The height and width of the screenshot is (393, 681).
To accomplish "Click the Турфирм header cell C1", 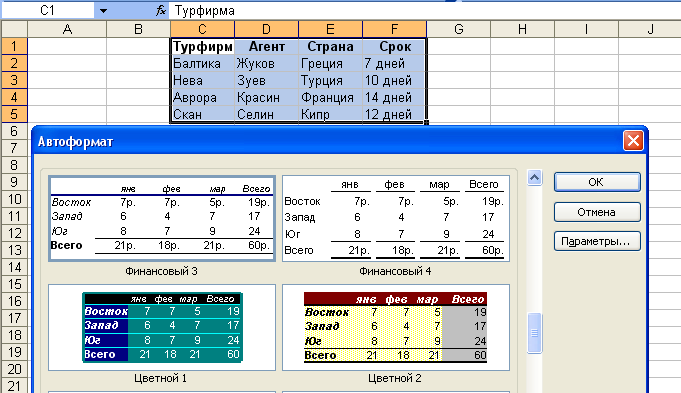I will [x=202, y=46].
